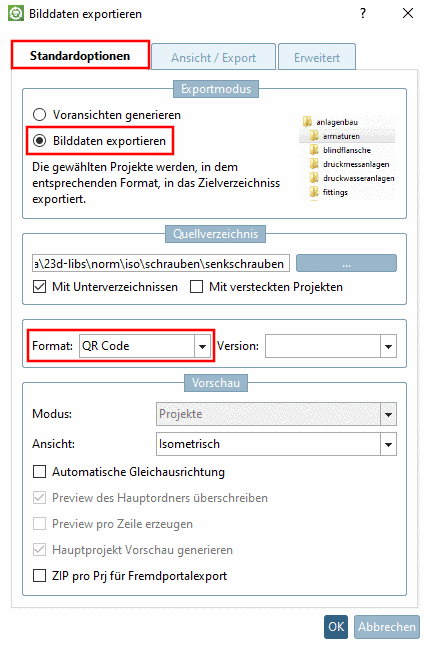This screenshot has width=430, height=648.
Task: Click the Quellverzeichnis path input field
Action: pyautogui.click(x=160, y=263)
